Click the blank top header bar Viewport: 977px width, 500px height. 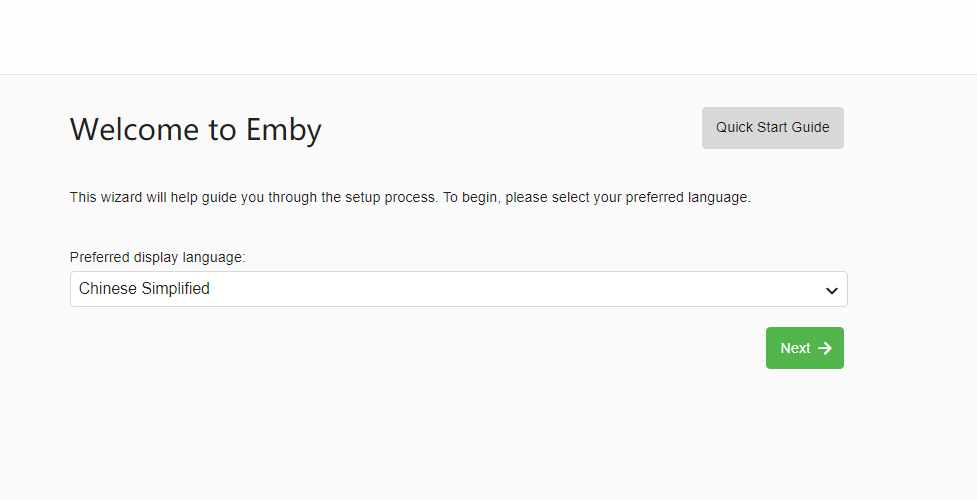point(488,37)
